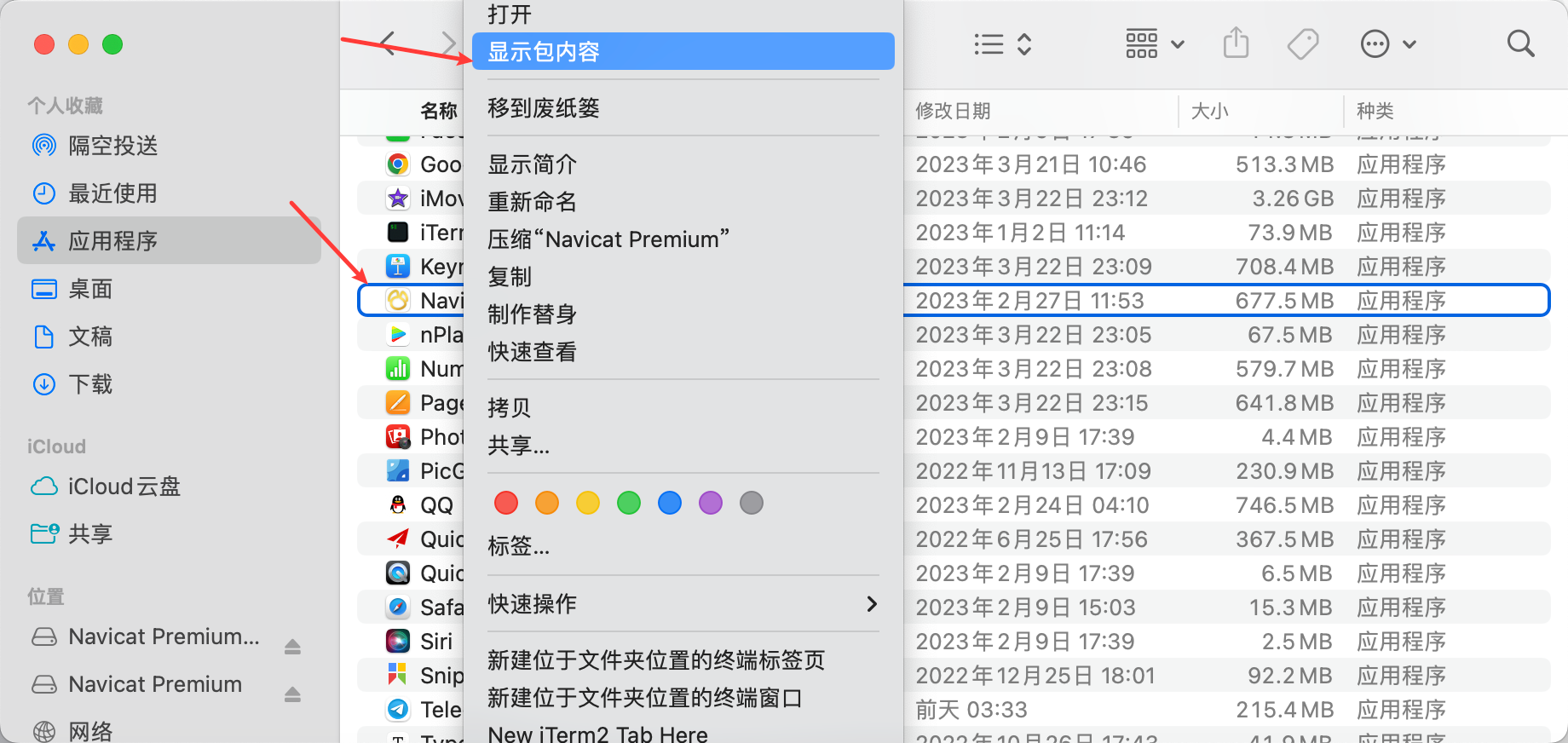Sort by 修改日期 column header
This screenshot has height=743, width=1568.
(953, 111)
